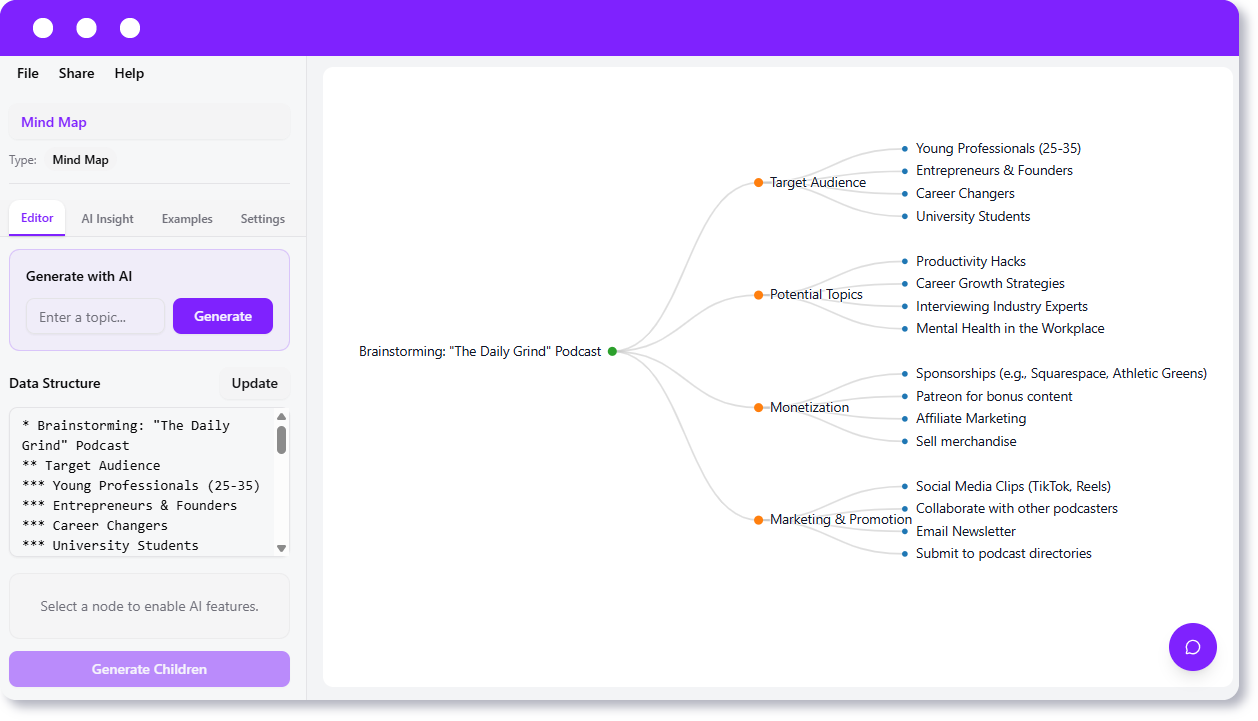Open the Settings tab
This screenshot has width=1258, height=721.
pyautogui.click(x=262, y=219)
